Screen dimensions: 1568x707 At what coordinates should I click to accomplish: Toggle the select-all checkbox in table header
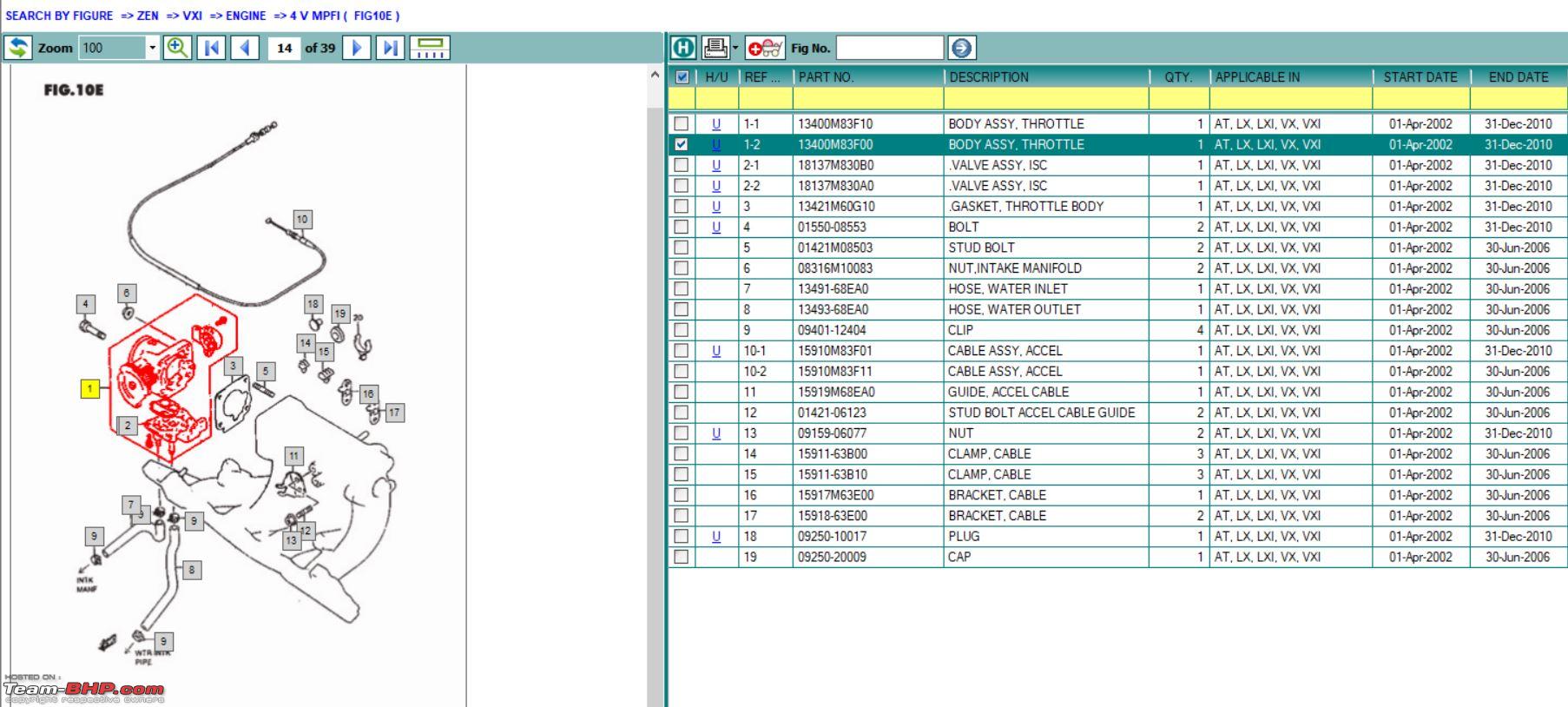[682, 76]
